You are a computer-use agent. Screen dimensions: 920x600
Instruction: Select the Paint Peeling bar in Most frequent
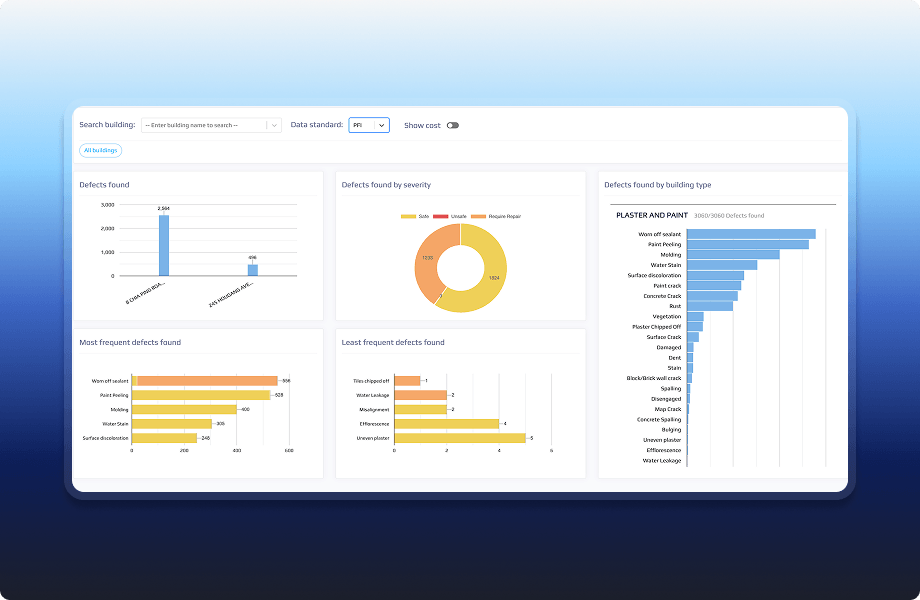(x=201, y=395)
